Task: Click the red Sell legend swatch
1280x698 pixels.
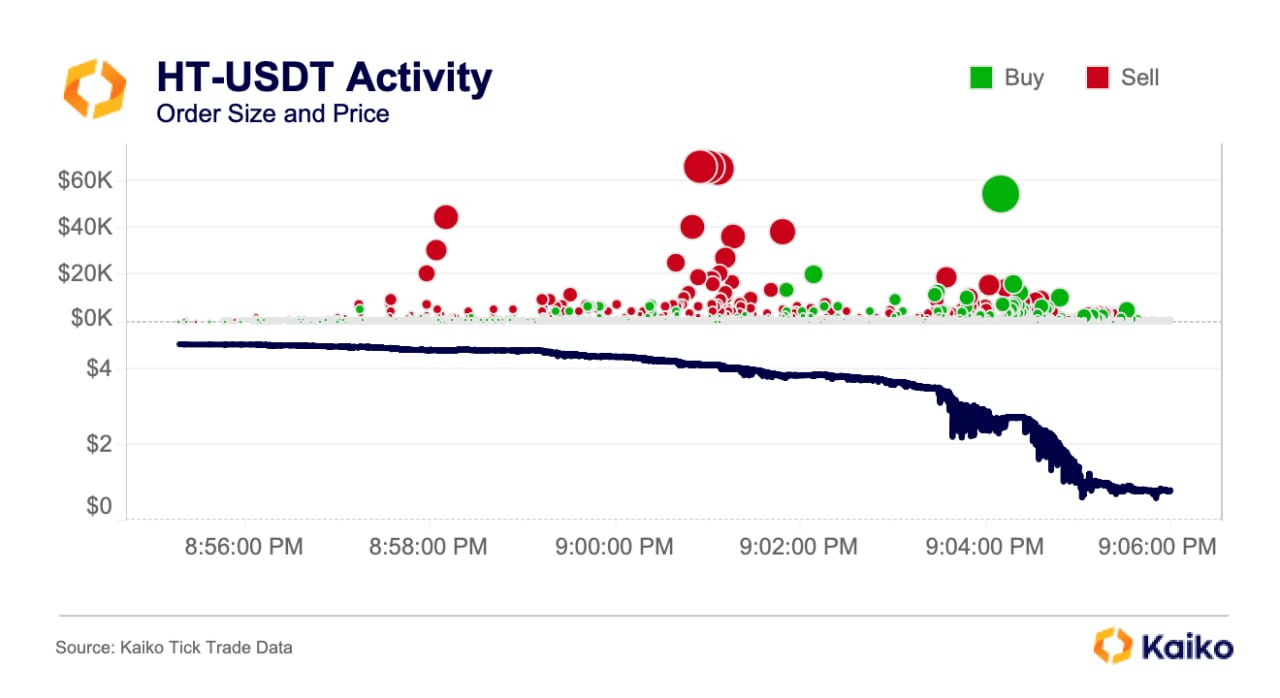Action: (x=1097, y=78)
